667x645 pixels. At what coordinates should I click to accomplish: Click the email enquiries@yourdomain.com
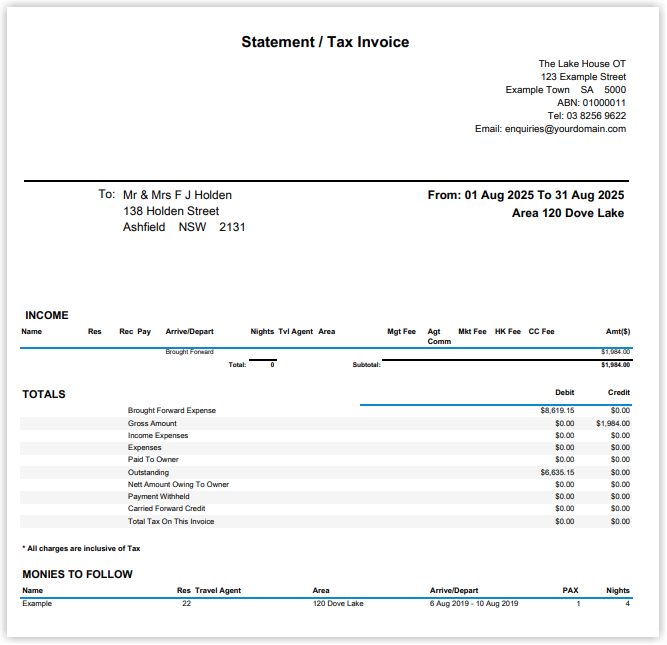[565, 129]
